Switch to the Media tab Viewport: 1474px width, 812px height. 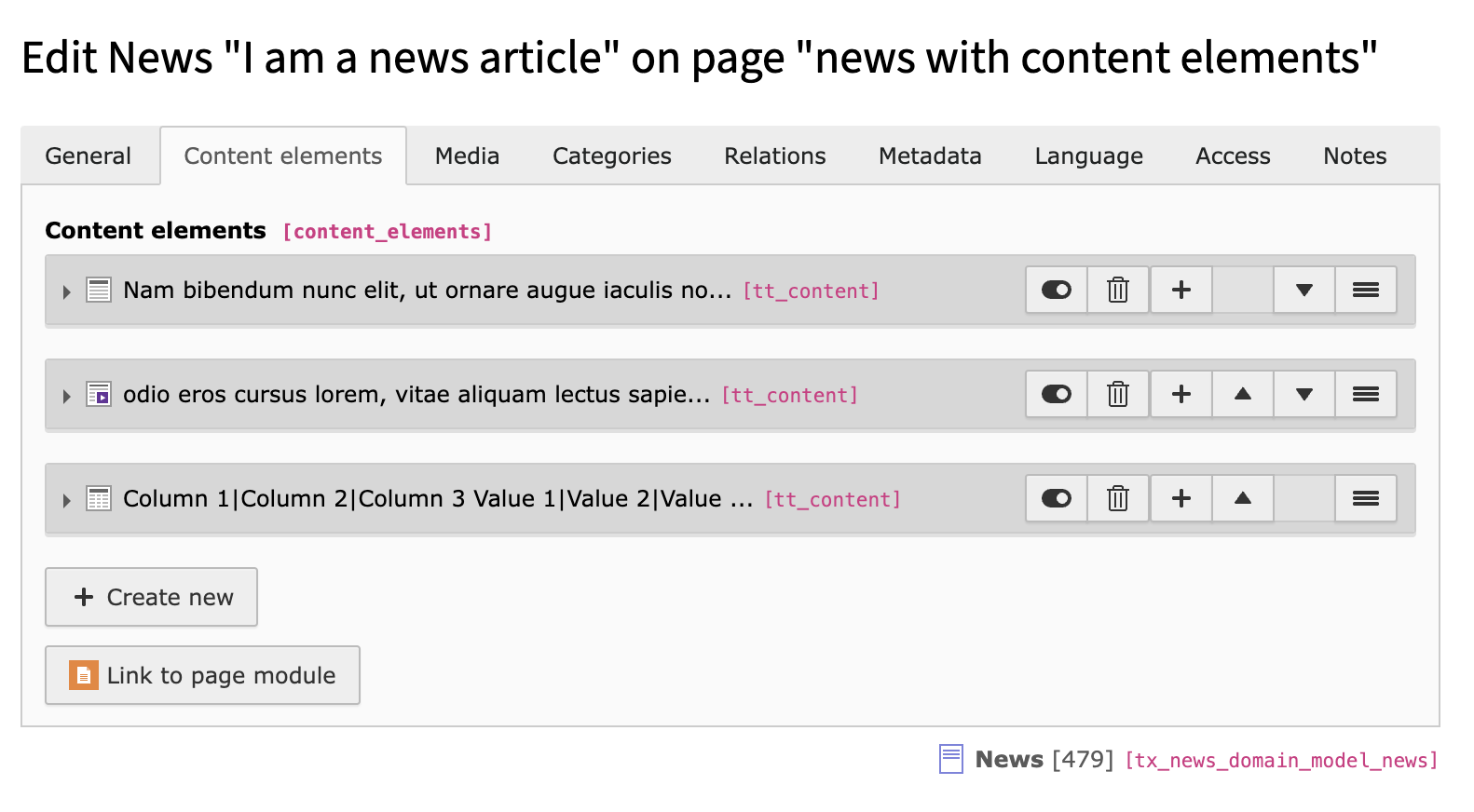pos(467,156)
